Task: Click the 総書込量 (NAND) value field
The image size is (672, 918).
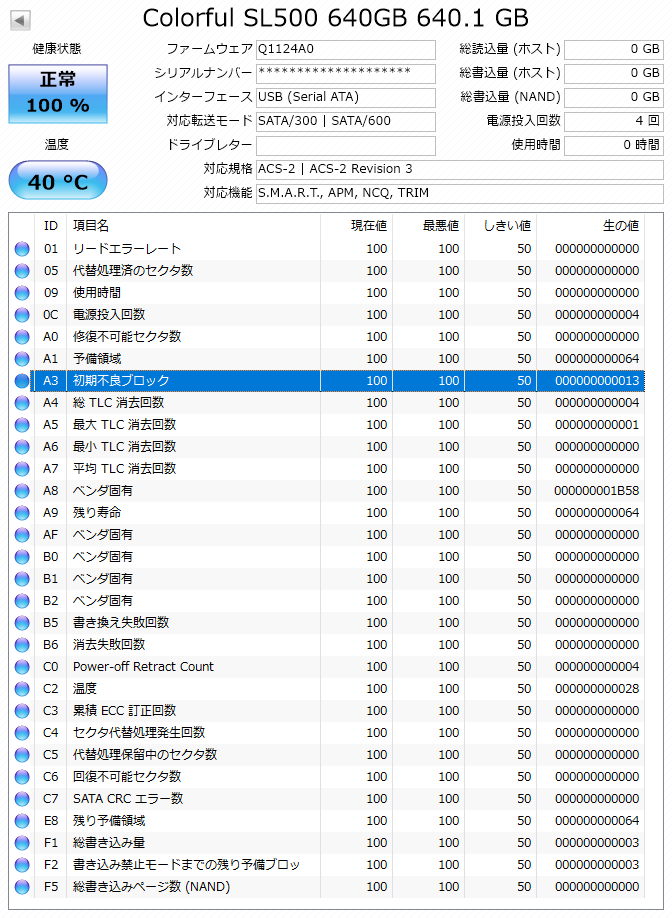Action: pos(613,97)
